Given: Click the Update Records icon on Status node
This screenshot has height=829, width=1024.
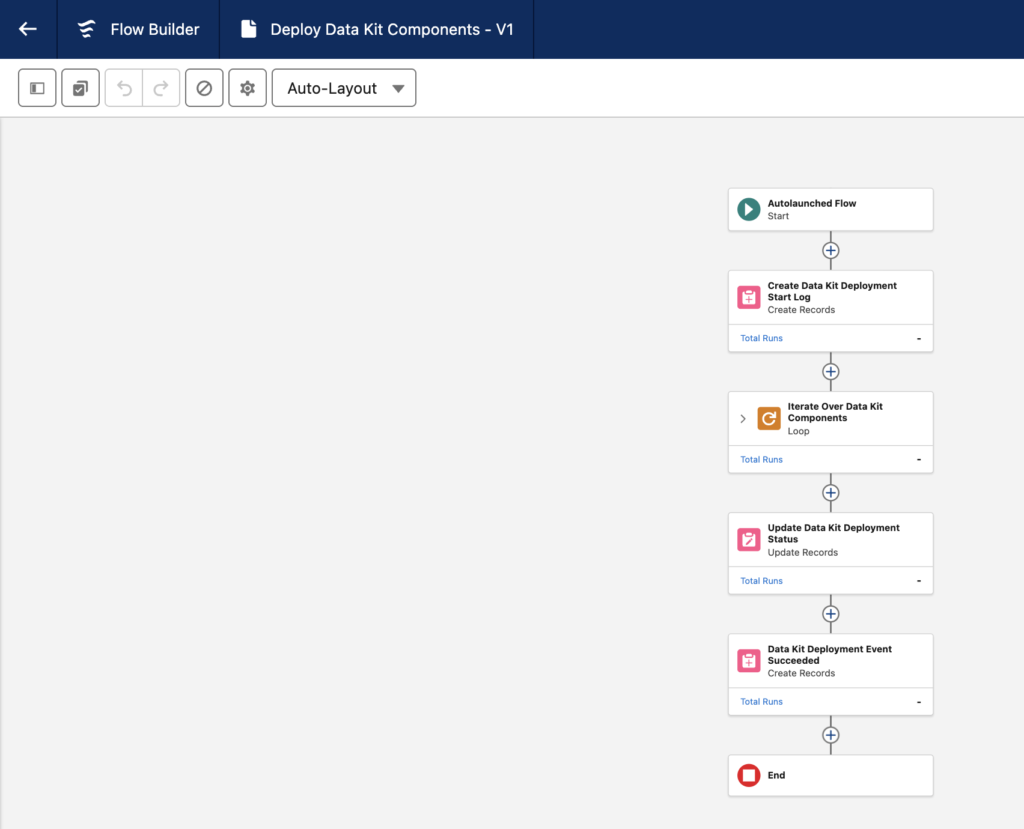Looking at the screenshot, I should pos(748,539).
